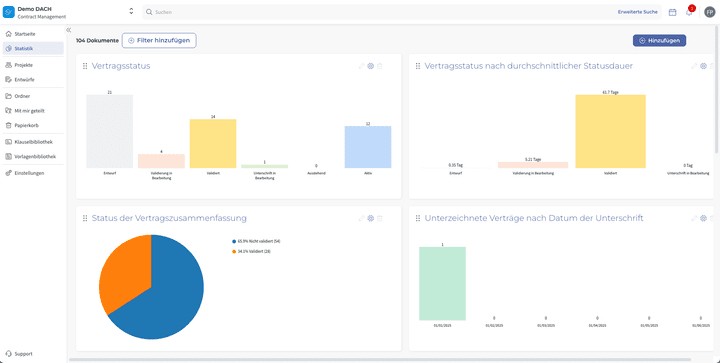
Task: Open Mit mir geteilt section
Action: click(33, 111)
